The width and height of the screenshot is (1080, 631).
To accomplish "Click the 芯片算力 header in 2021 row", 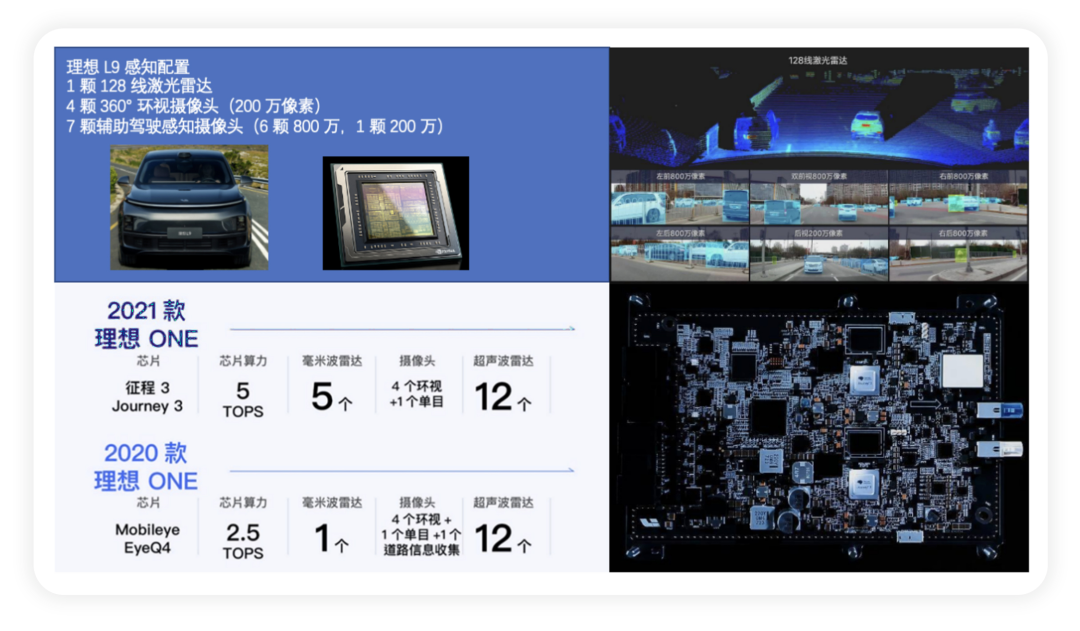I will tap(242, 361).
